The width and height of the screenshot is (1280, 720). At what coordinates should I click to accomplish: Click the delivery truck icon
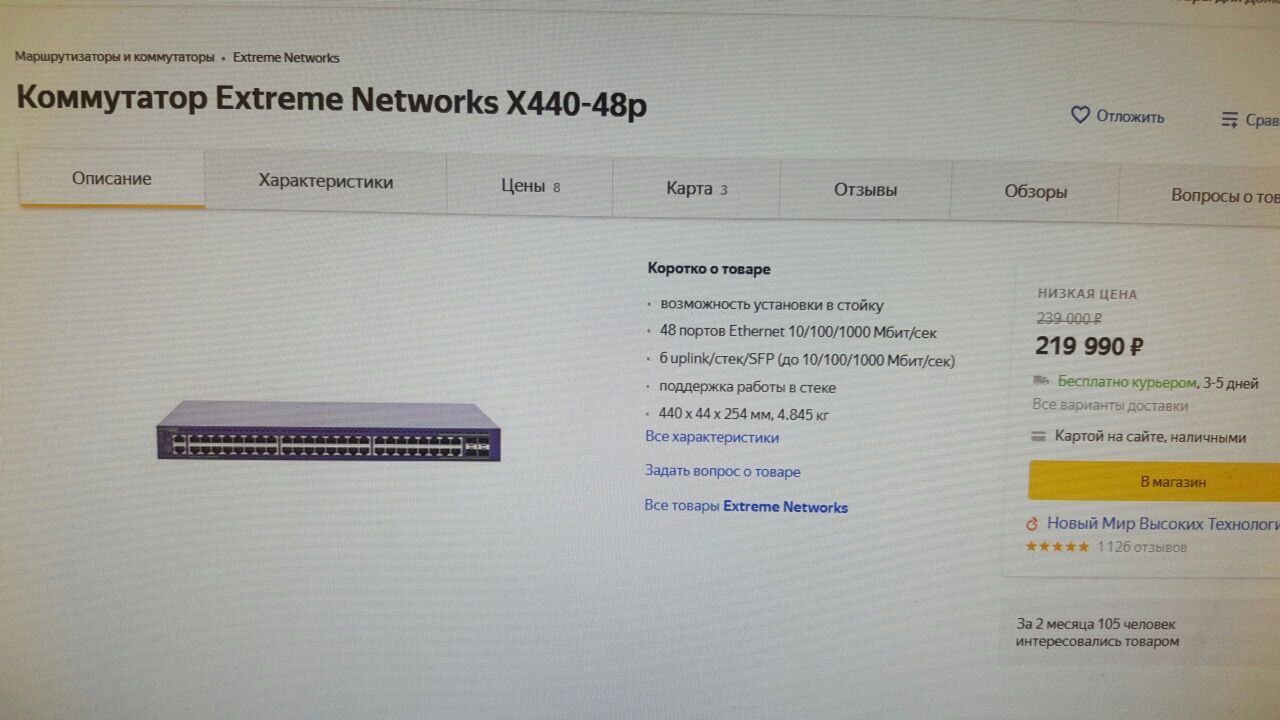[x=1041, y=381]
